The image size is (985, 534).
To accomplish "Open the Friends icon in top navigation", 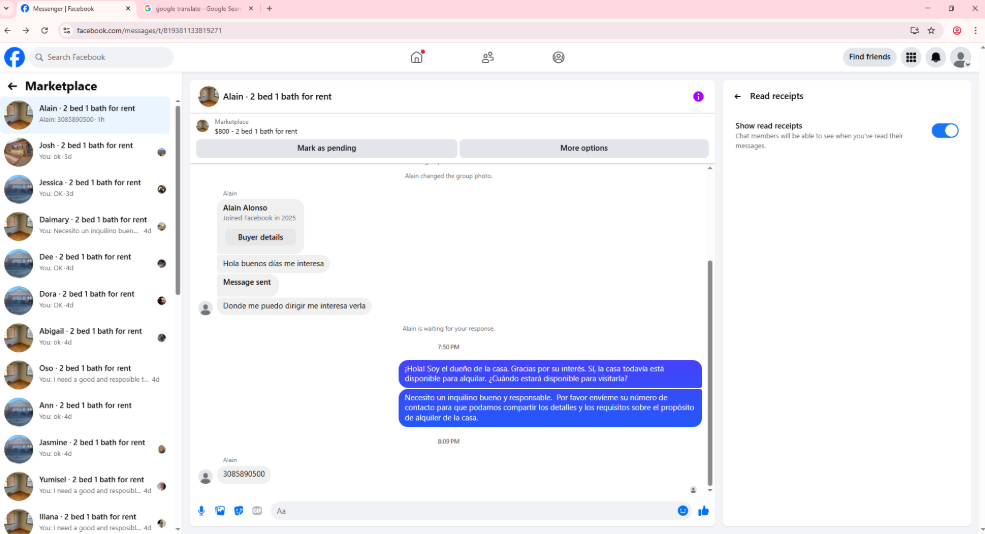I will [x=487, y=57].
